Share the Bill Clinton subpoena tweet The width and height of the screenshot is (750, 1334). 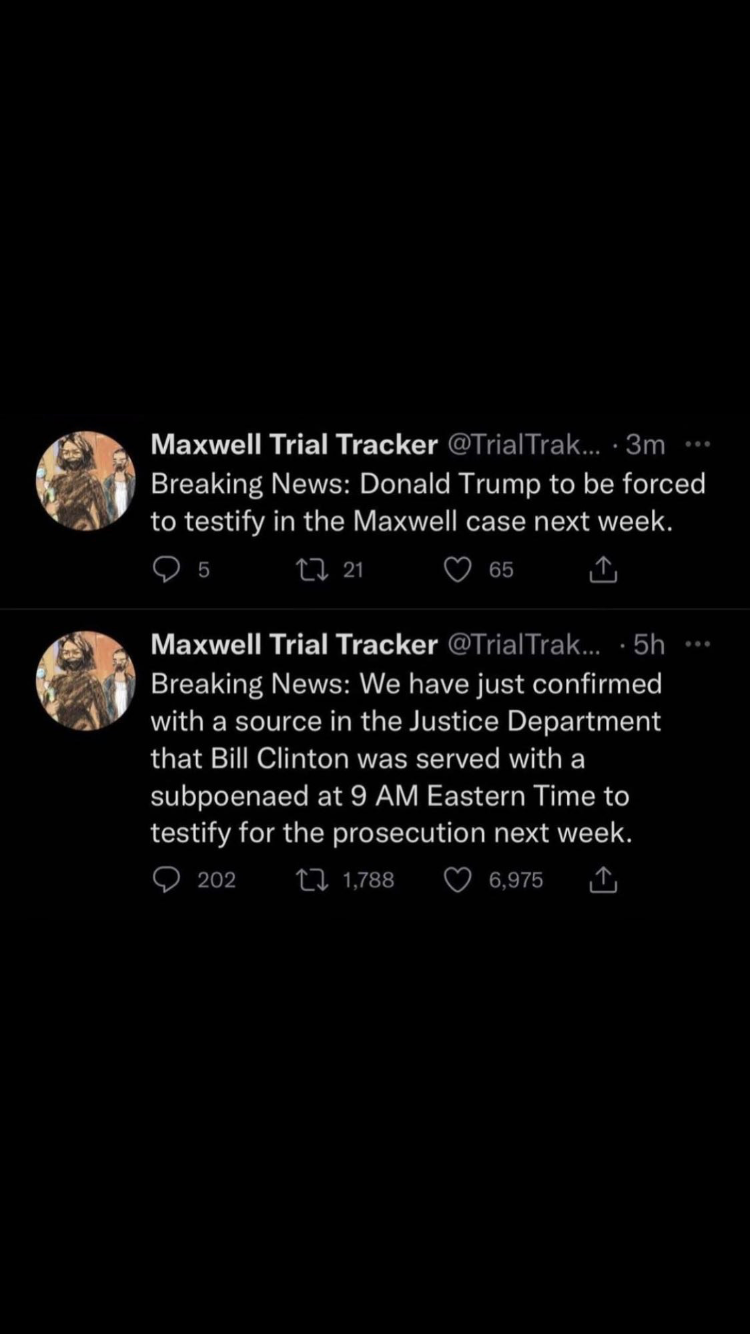tap(602, 879)
